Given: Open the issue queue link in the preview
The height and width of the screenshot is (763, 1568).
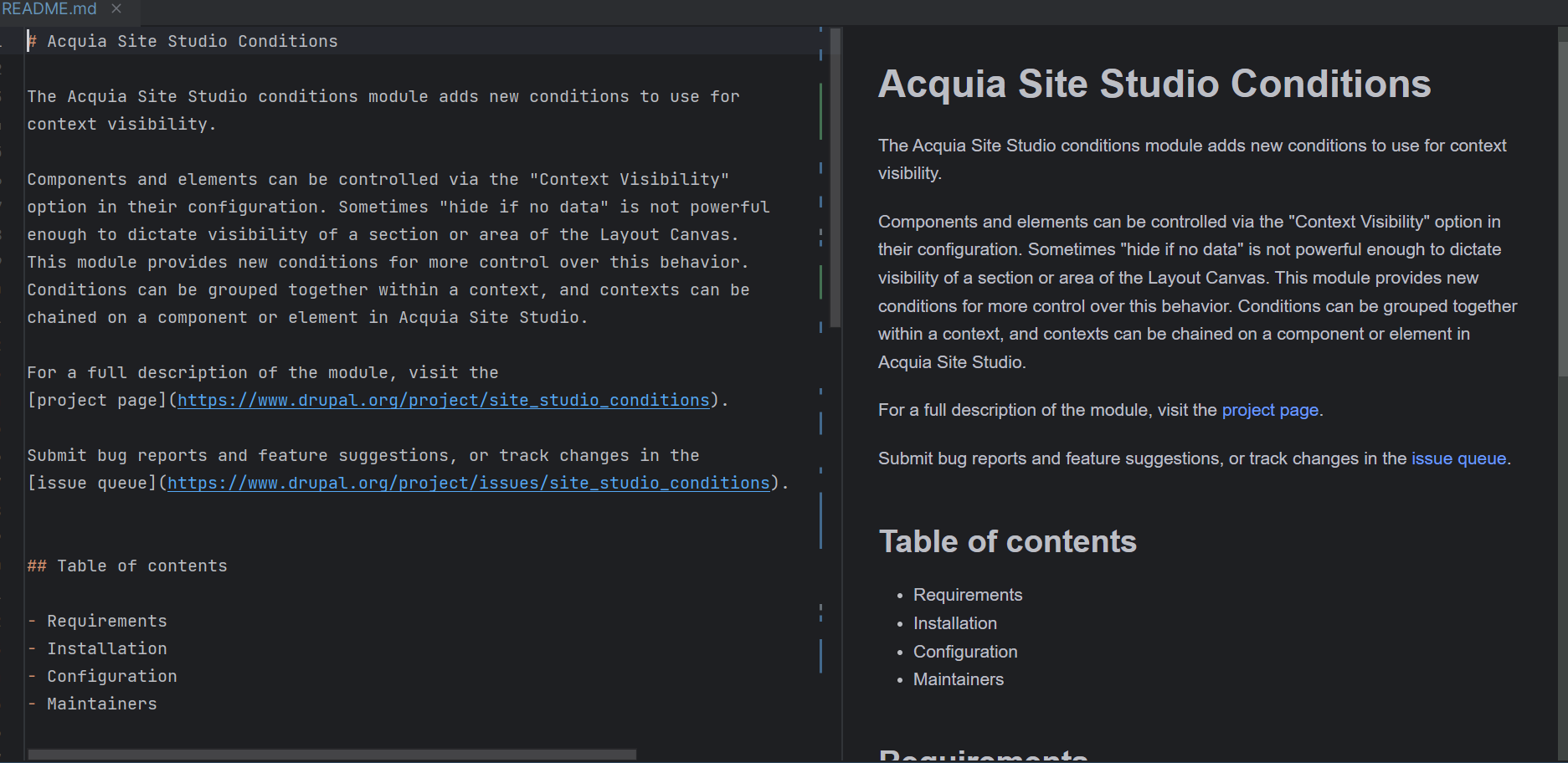Looking at the screenshot, I should [x=1457, y=458].
